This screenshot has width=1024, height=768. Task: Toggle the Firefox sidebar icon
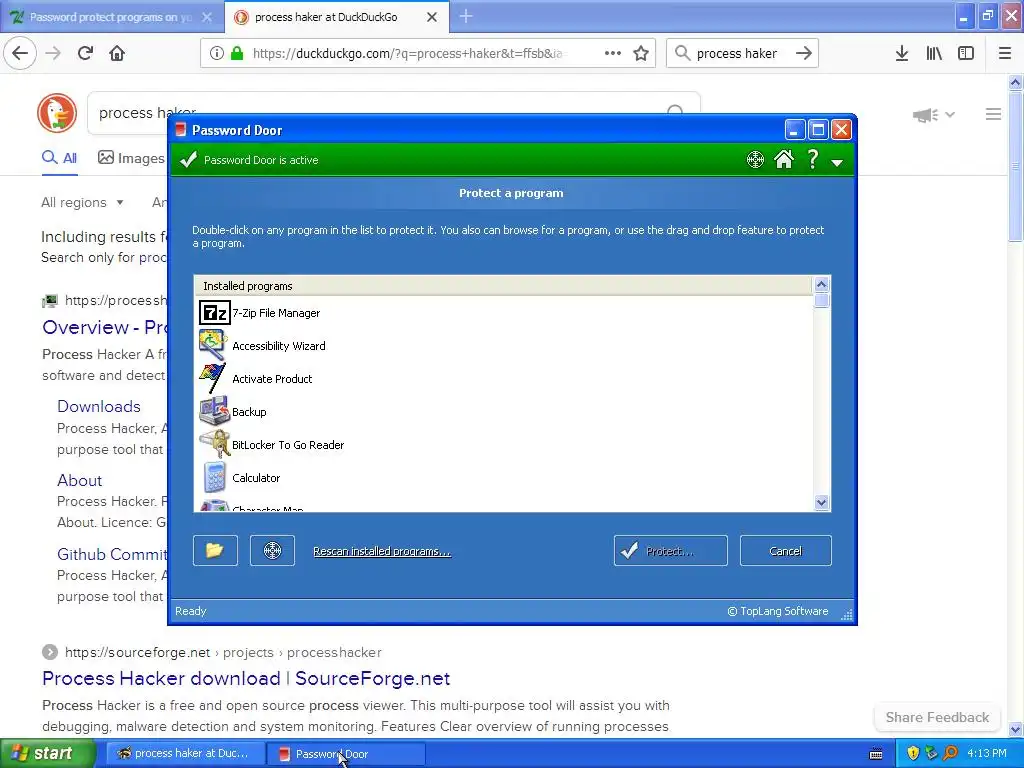pos(966,53)
